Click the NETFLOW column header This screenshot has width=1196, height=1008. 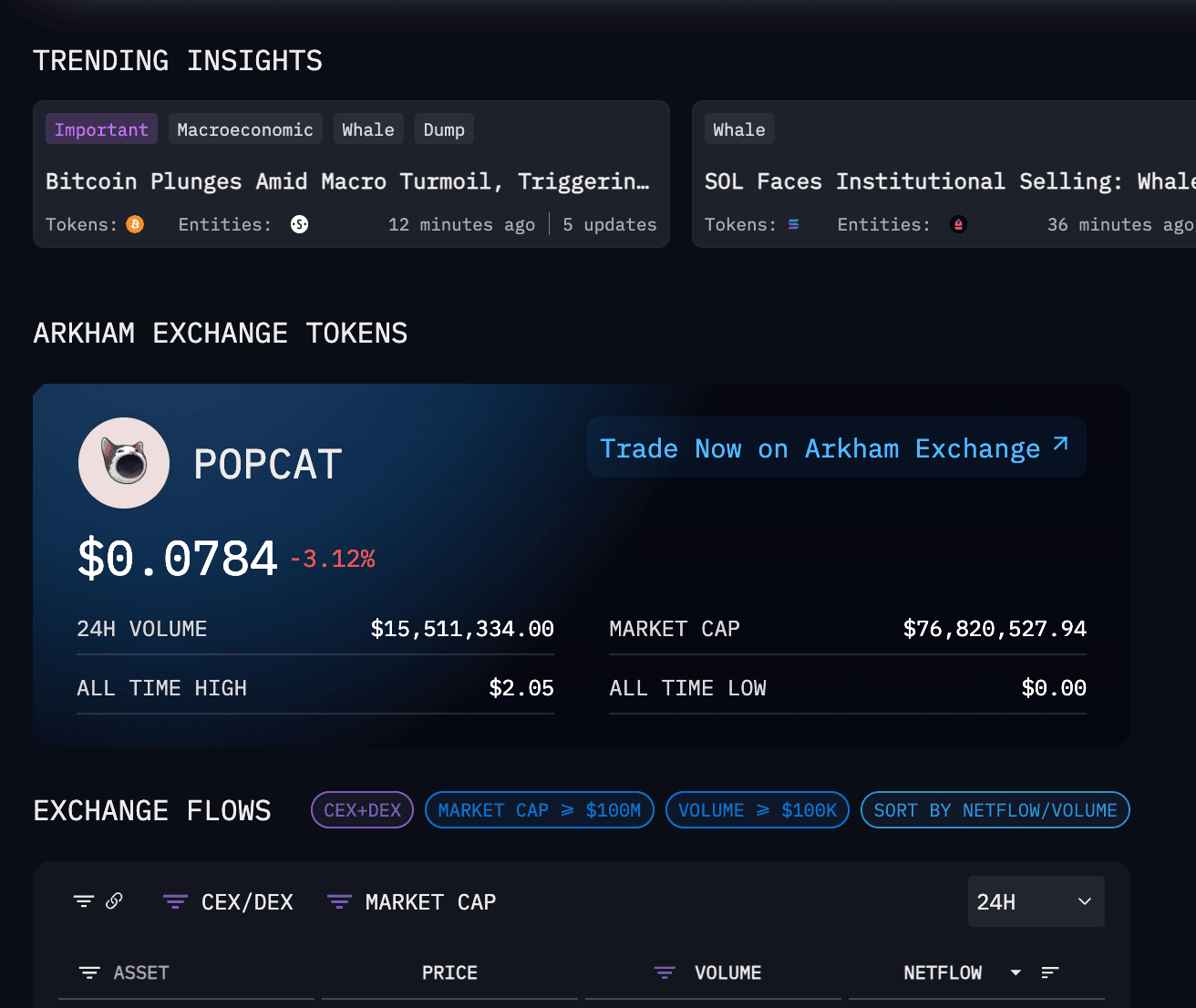tap(943, 972)
